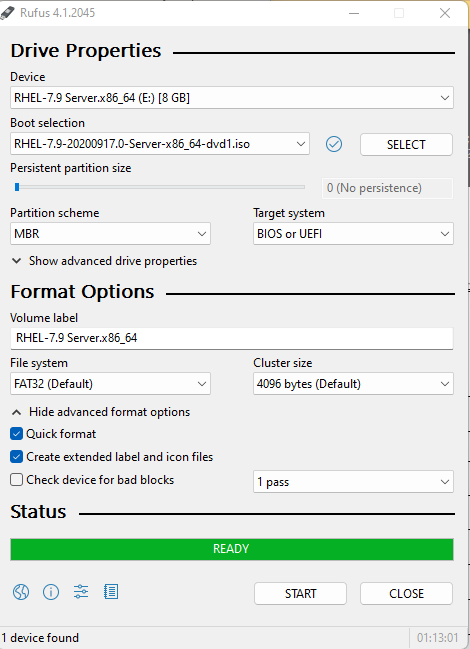The image size is (470, 649).
Task: Click the Status heading
Action: [x=38, y=512]
